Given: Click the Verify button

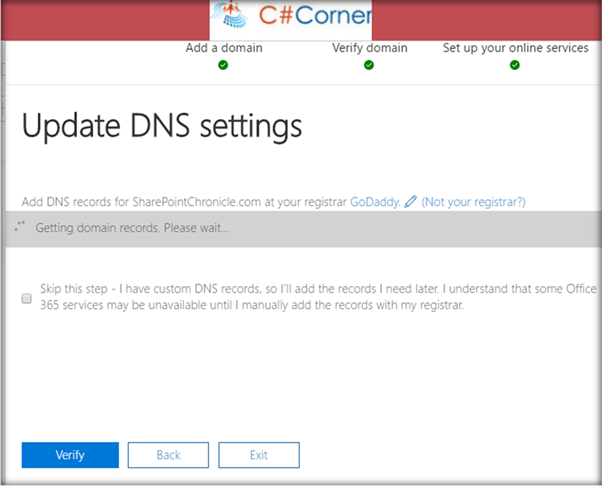Looking at the screenshot, I should tap(70, 455).
